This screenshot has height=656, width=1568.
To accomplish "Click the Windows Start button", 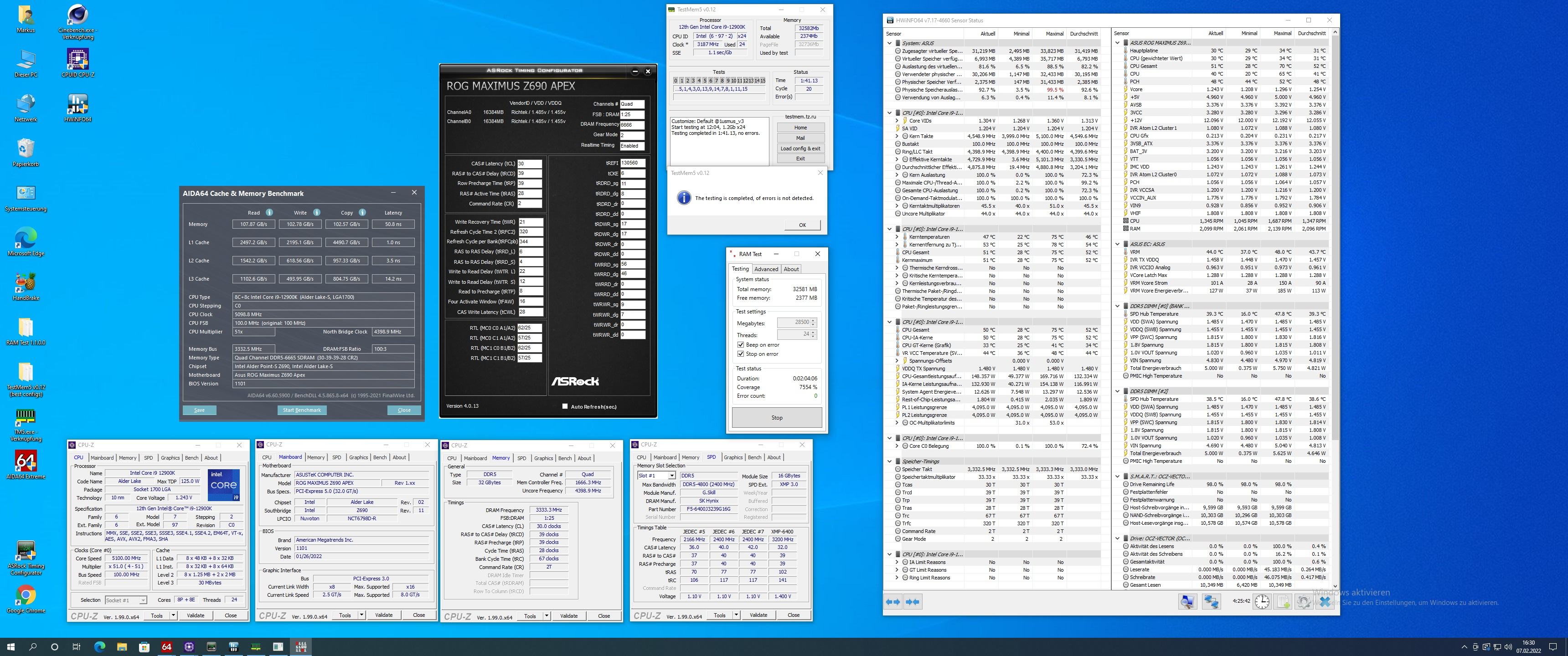I will 10,647.
